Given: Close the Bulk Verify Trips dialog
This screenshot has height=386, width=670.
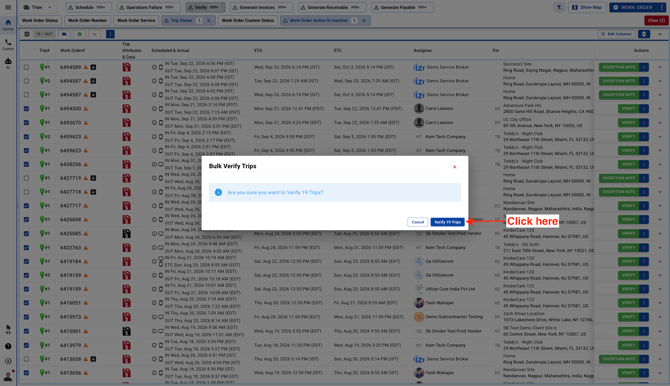Looking at the screenshot, I should (454, 167).
